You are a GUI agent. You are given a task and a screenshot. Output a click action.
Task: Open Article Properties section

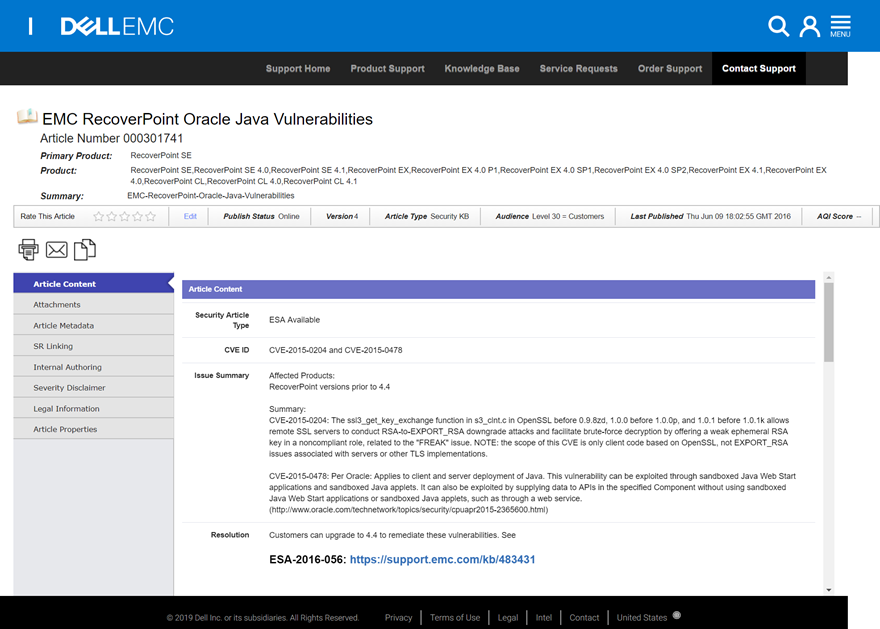point(93,429)
